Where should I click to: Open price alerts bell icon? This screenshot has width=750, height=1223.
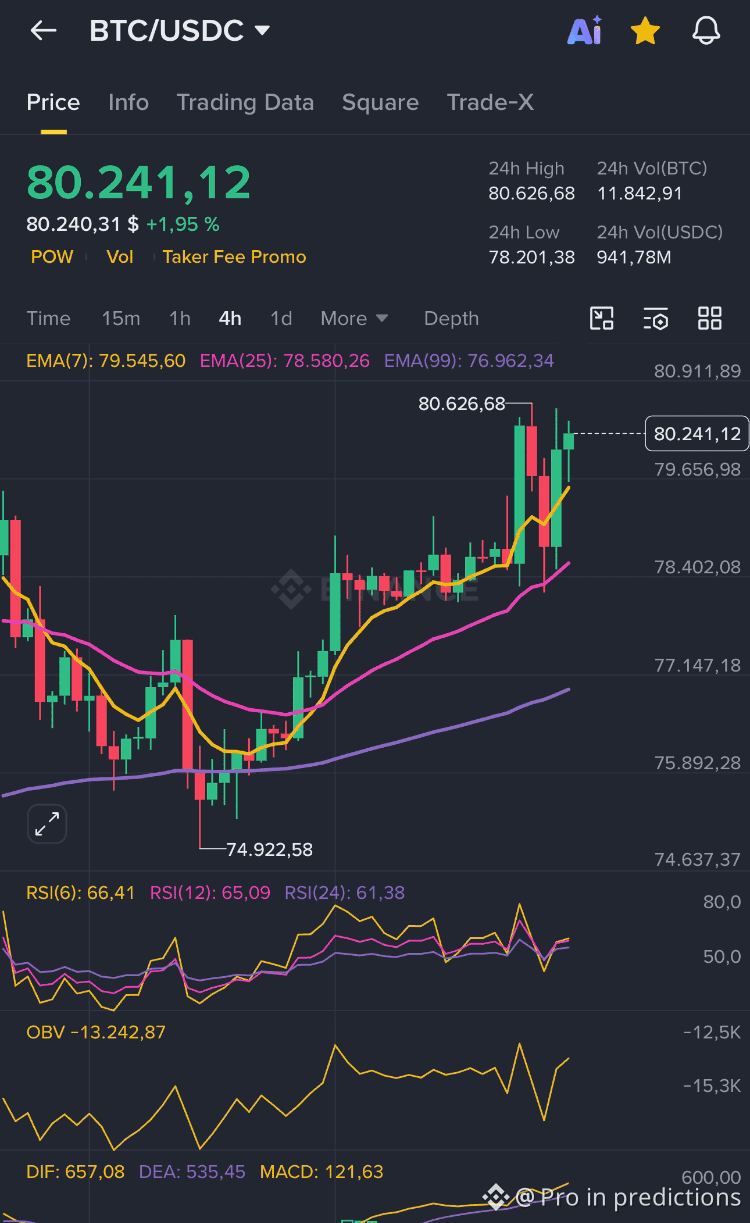[706, 31]
